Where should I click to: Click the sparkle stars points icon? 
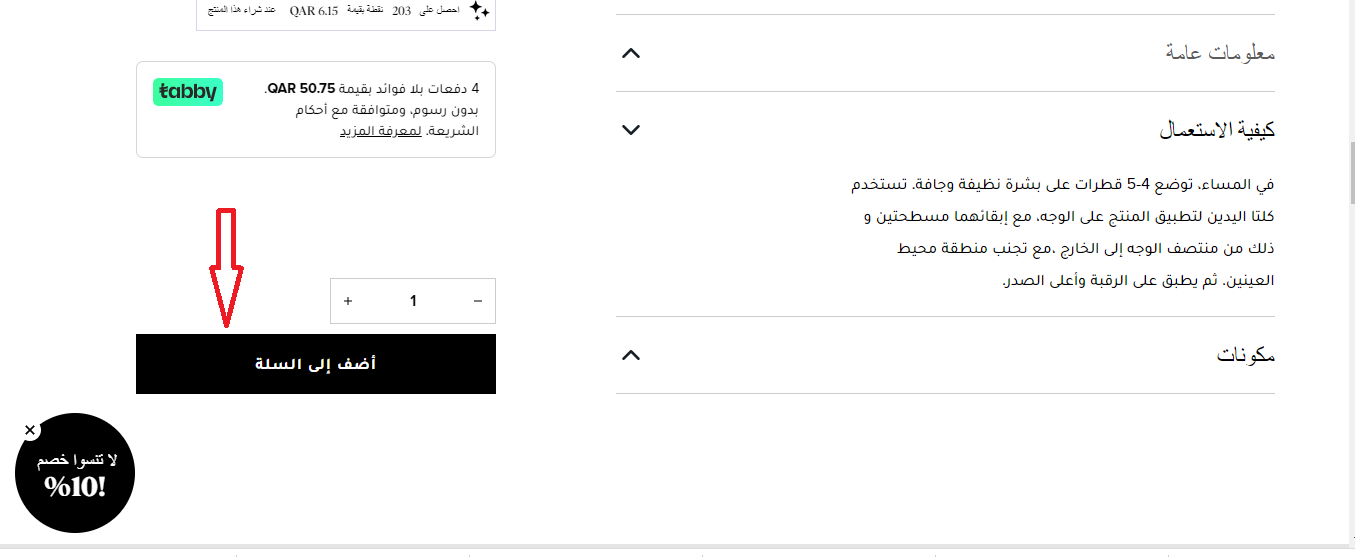[479, 11]
